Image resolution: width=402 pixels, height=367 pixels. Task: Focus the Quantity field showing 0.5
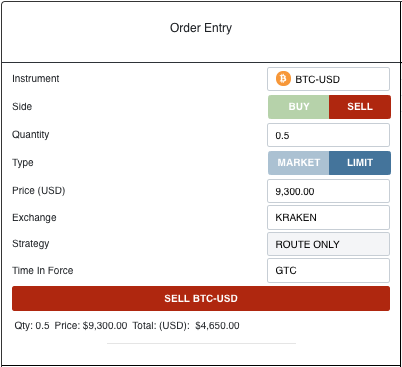coord(328,135)
